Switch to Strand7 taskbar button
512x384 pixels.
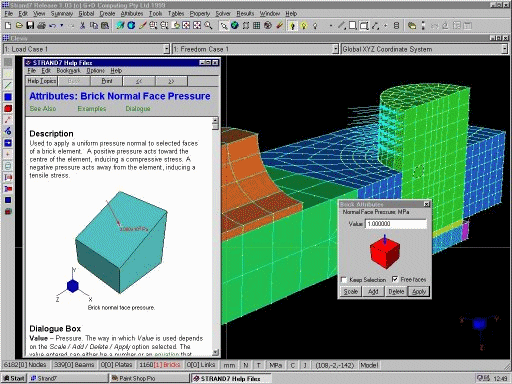coord(68,378)
